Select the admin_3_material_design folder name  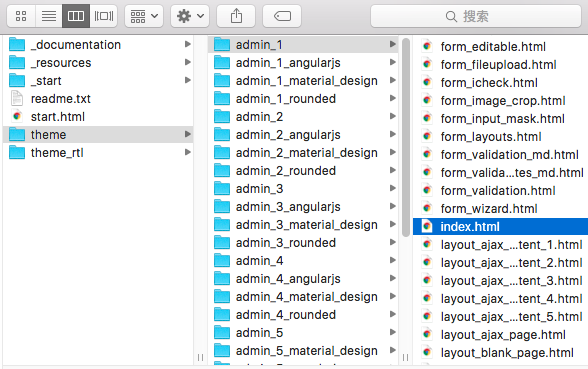pyautogui.click(x=307, y=225)
